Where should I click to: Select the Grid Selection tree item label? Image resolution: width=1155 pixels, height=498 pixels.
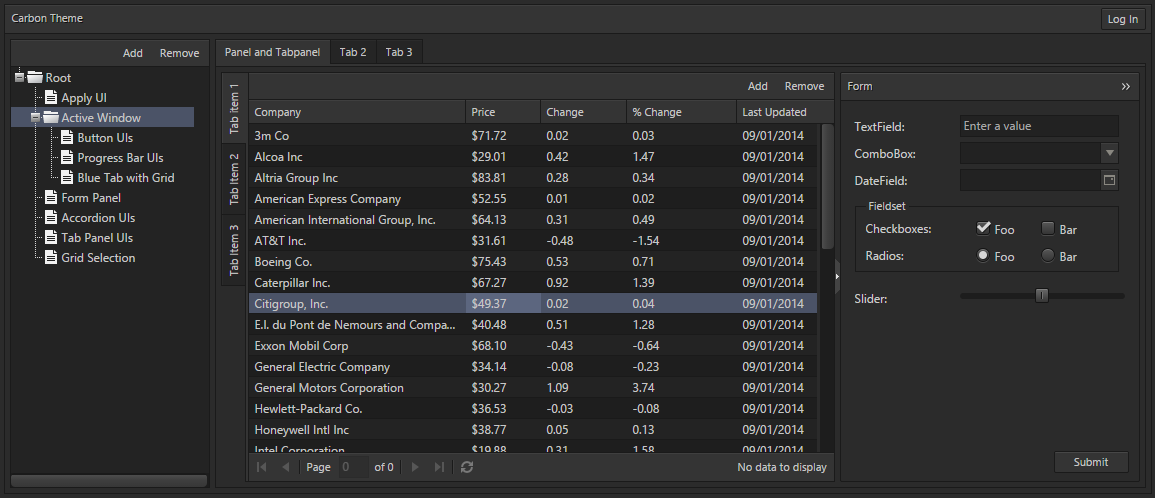coord(98,257)
